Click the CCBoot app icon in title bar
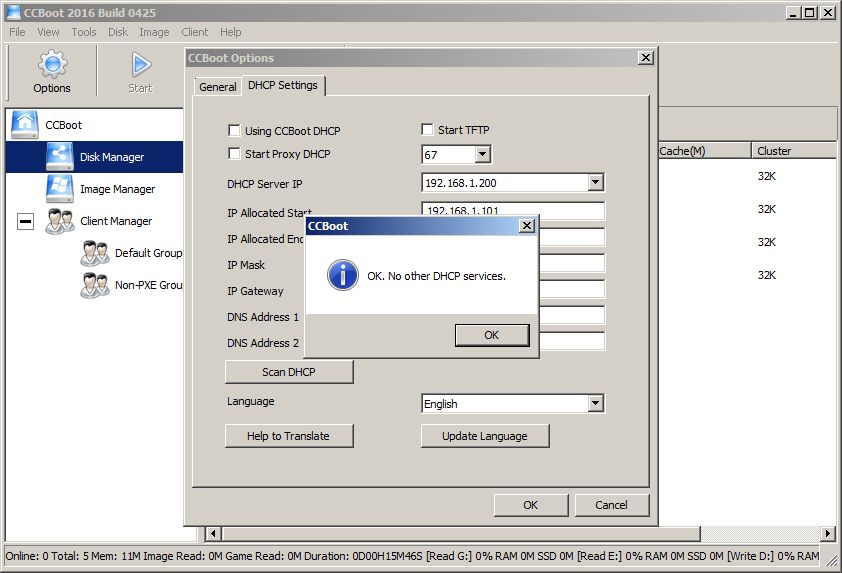 coord(13,12)
